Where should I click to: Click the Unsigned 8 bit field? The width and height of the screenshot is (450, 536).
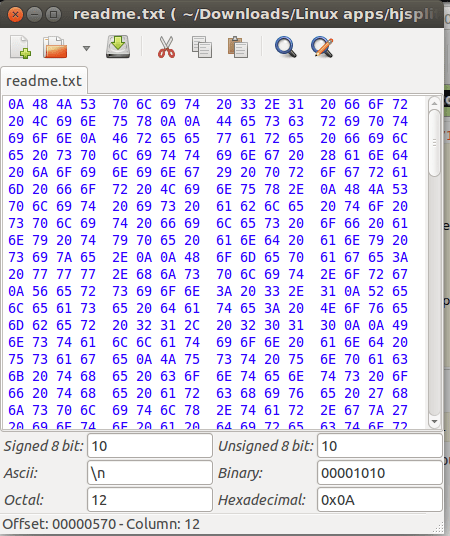coord(380,445)
